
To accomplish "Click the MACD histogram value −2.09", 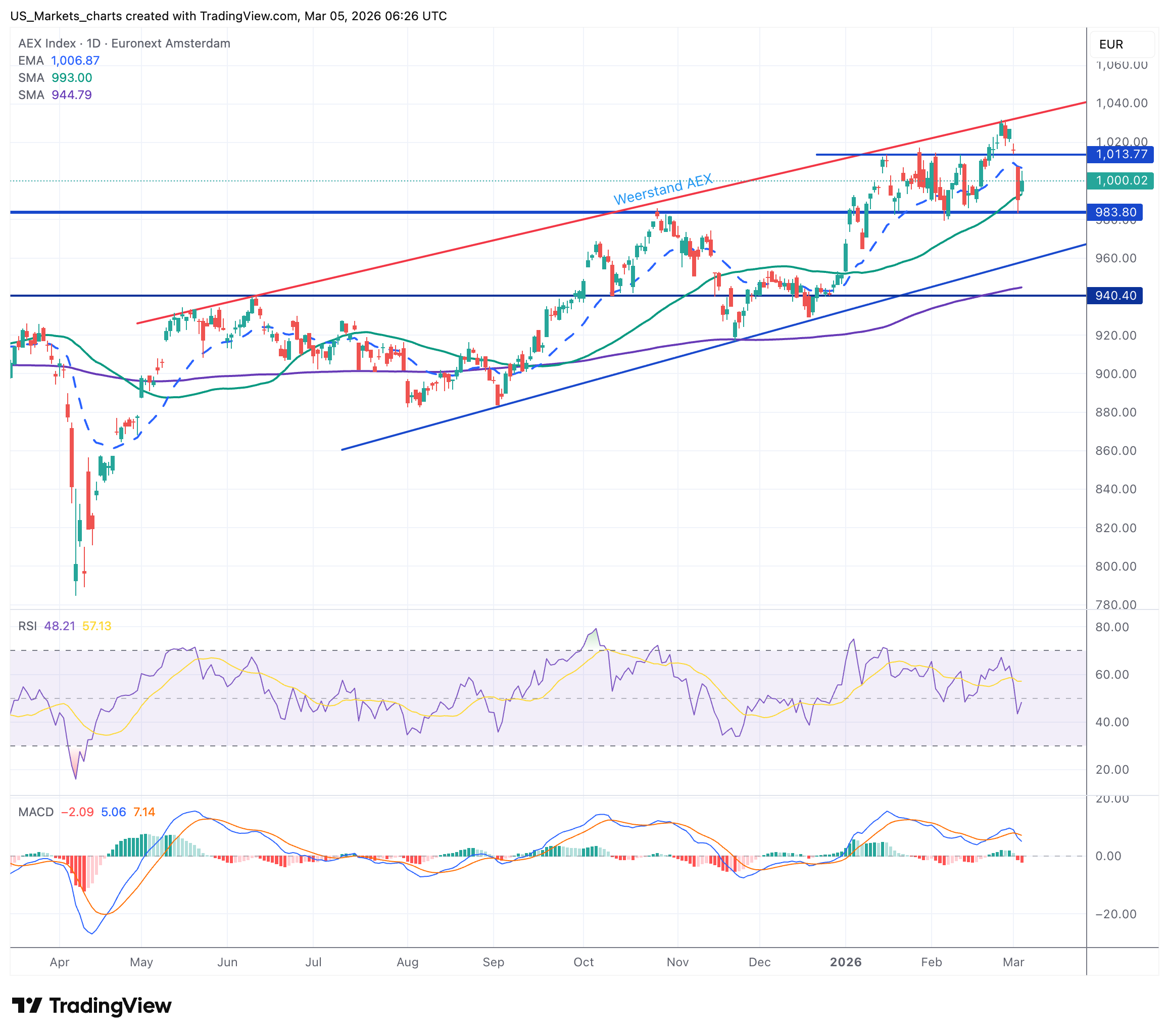I will click(x=77, y=812).
